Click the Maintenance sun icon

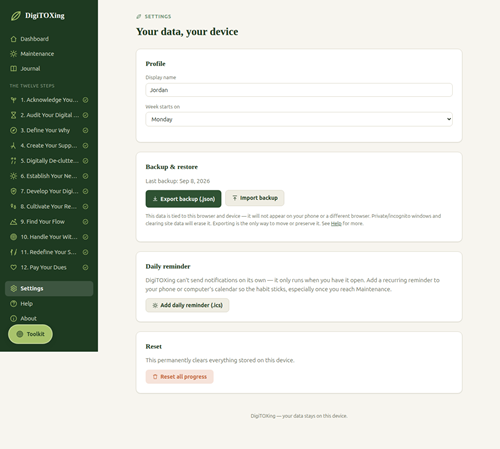pos(13,54)
